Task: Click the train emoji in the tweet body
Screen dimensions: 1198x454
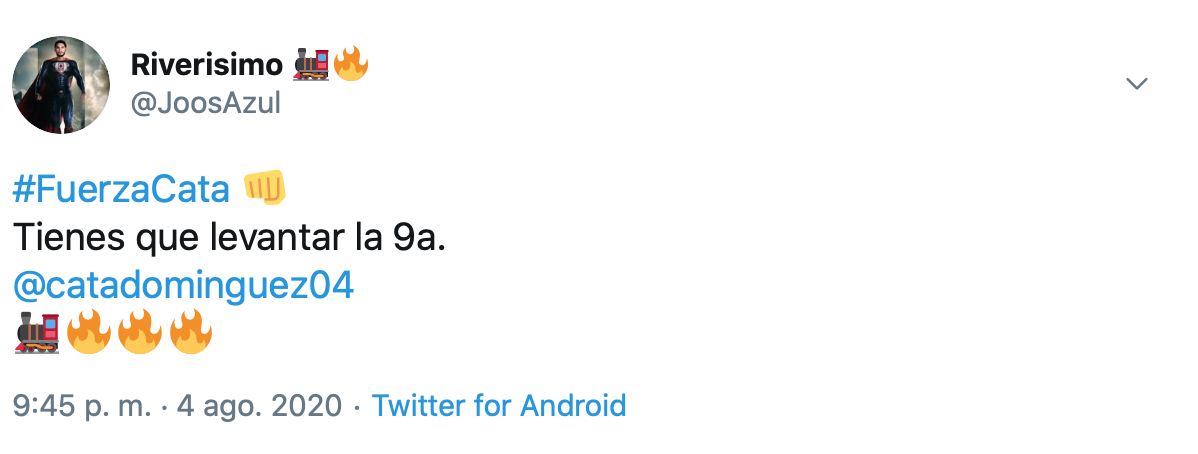Action: (x=37, y=333)
